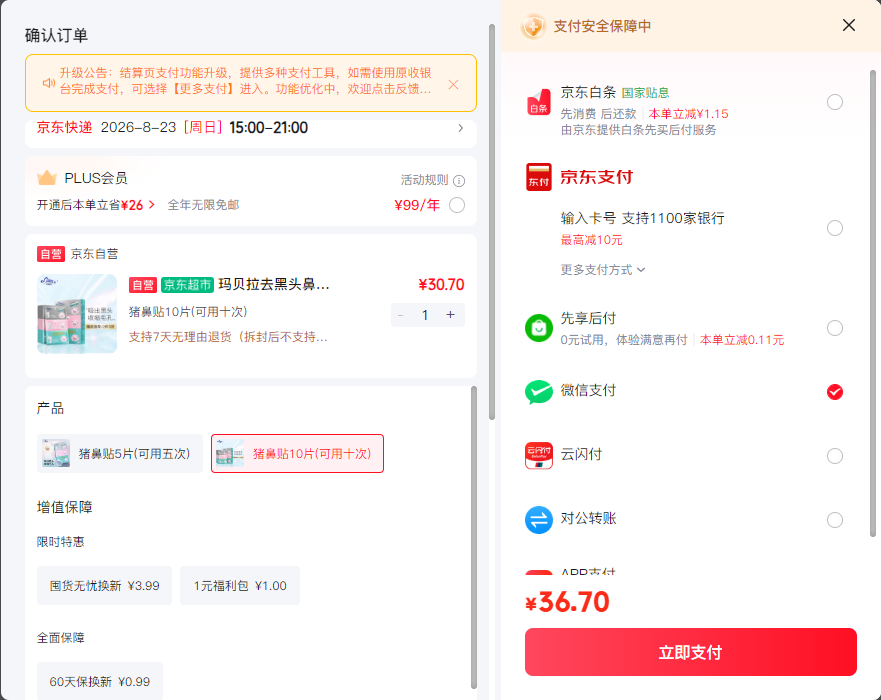Viewport: 881px width, 700px height.
Task: Select 京东白条 payment radio button
Action: point(834,102)
